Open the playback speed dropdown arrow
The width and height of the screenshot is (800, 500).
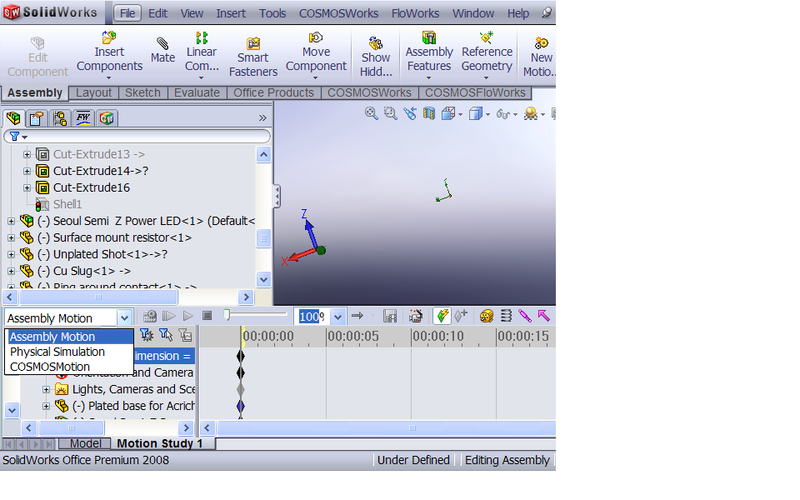click(338, 317)
